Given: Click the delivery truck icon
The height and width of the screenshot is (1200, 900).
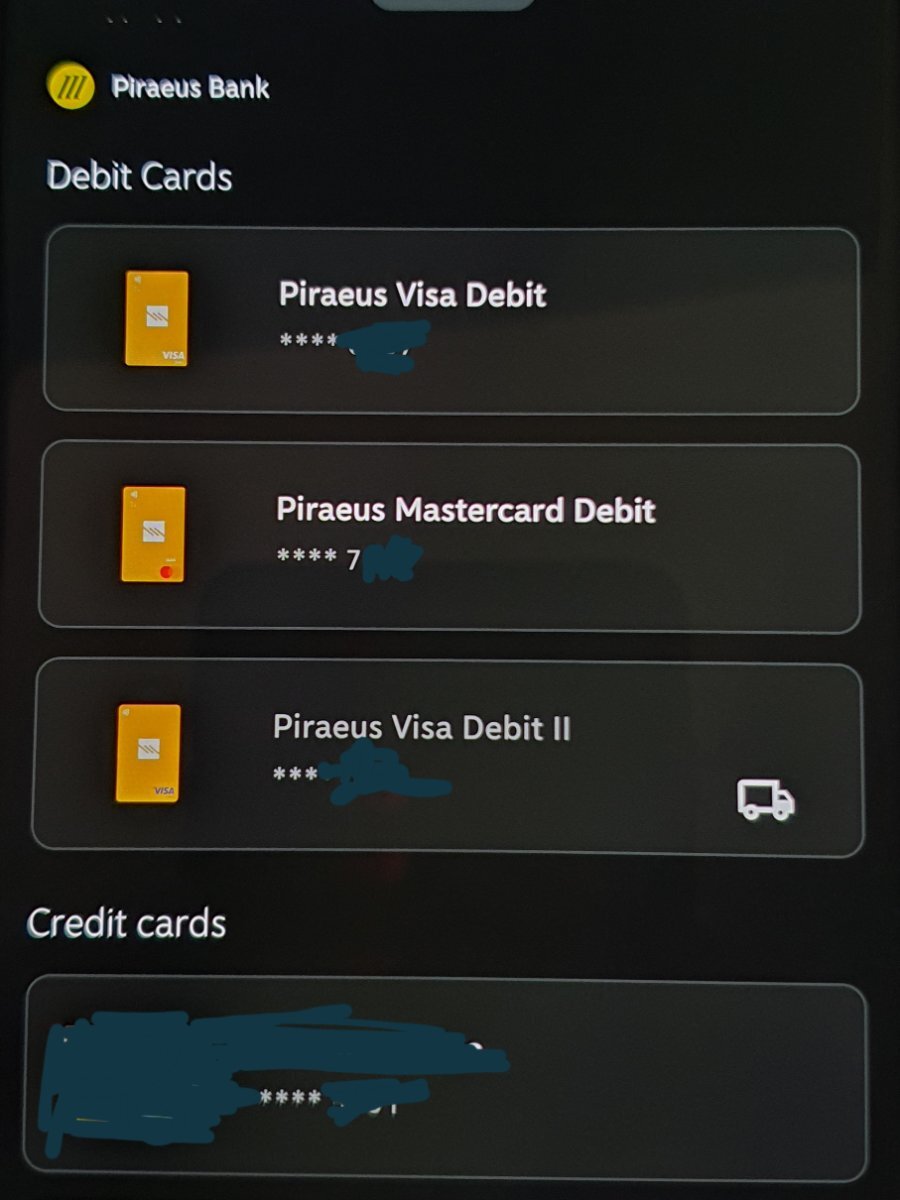Looking at the screenshot, I should click(x=766, y=800).
